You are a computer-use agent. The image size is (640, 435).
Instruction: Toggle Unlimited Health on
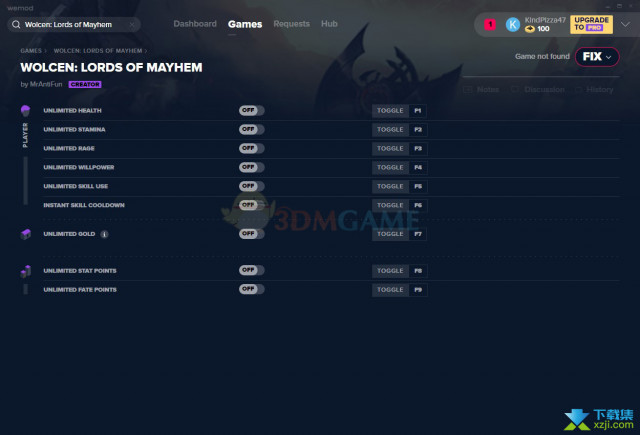pos(251,111)
